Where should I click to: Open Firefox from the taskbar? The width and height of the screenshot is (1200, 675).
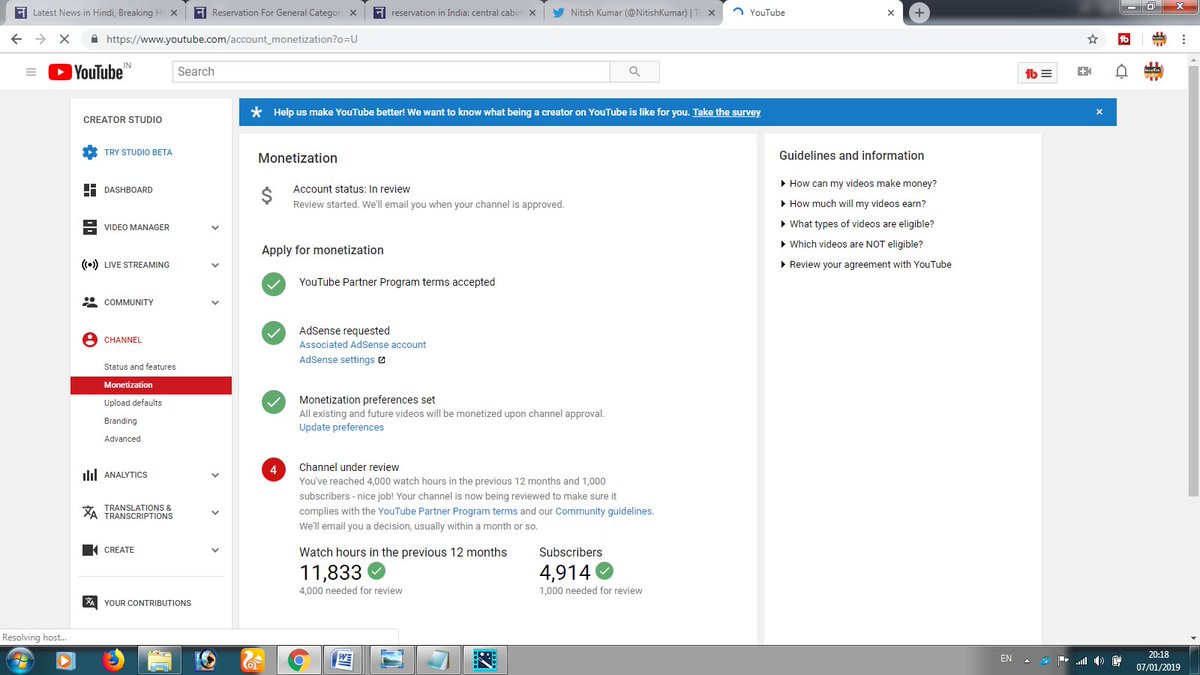pyautogui.click(x=112, y=660)
